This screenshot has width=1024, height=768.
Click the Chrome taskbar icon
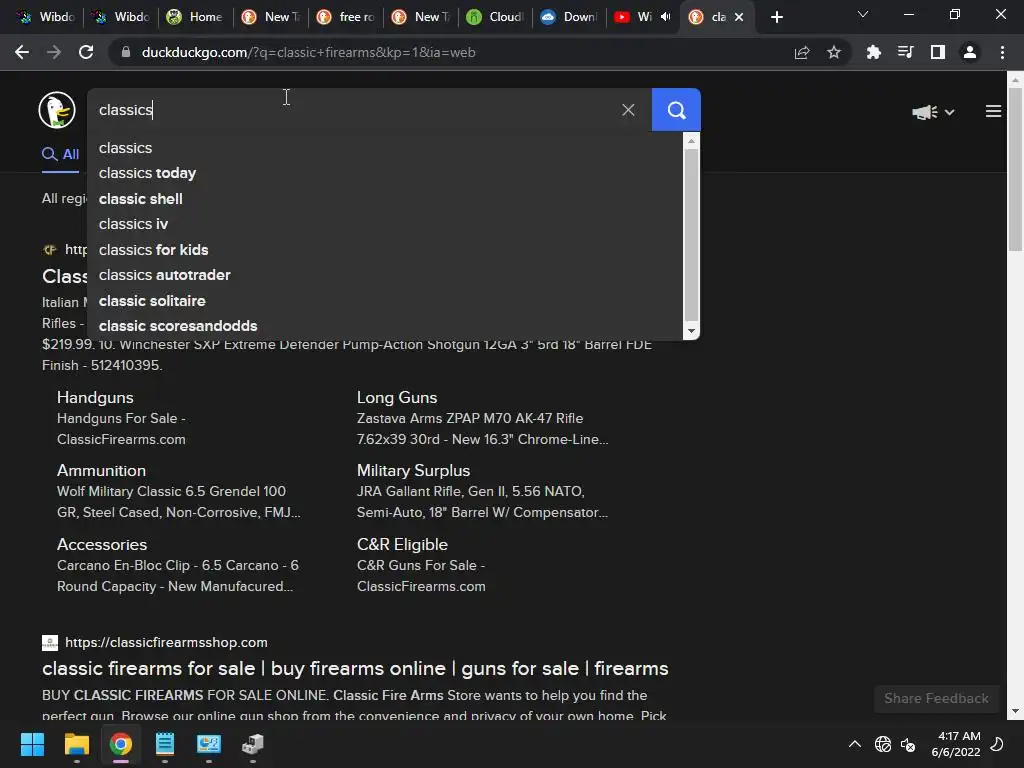(120, 744)
